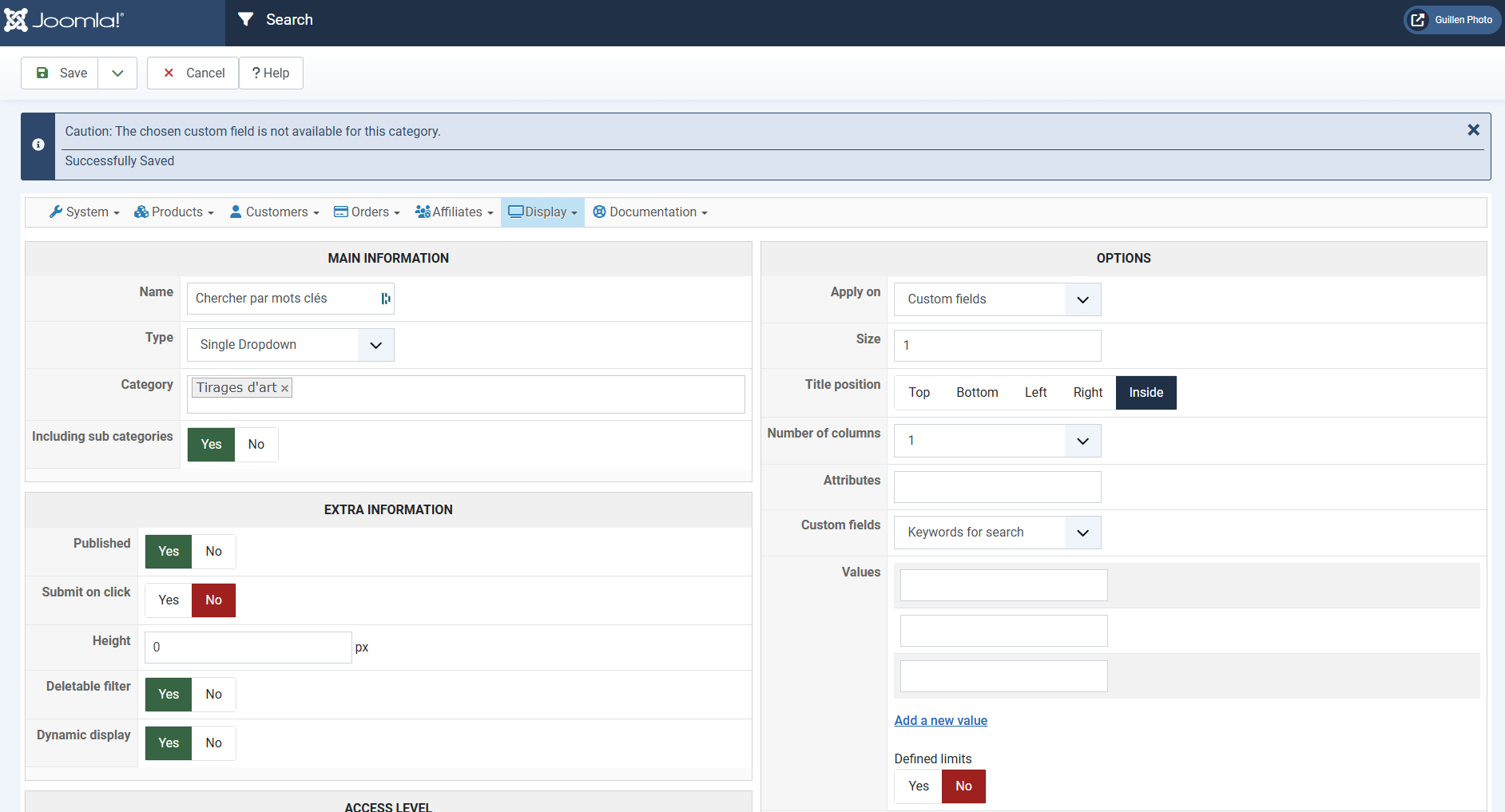Set Published to Yes

click(169, 552)
